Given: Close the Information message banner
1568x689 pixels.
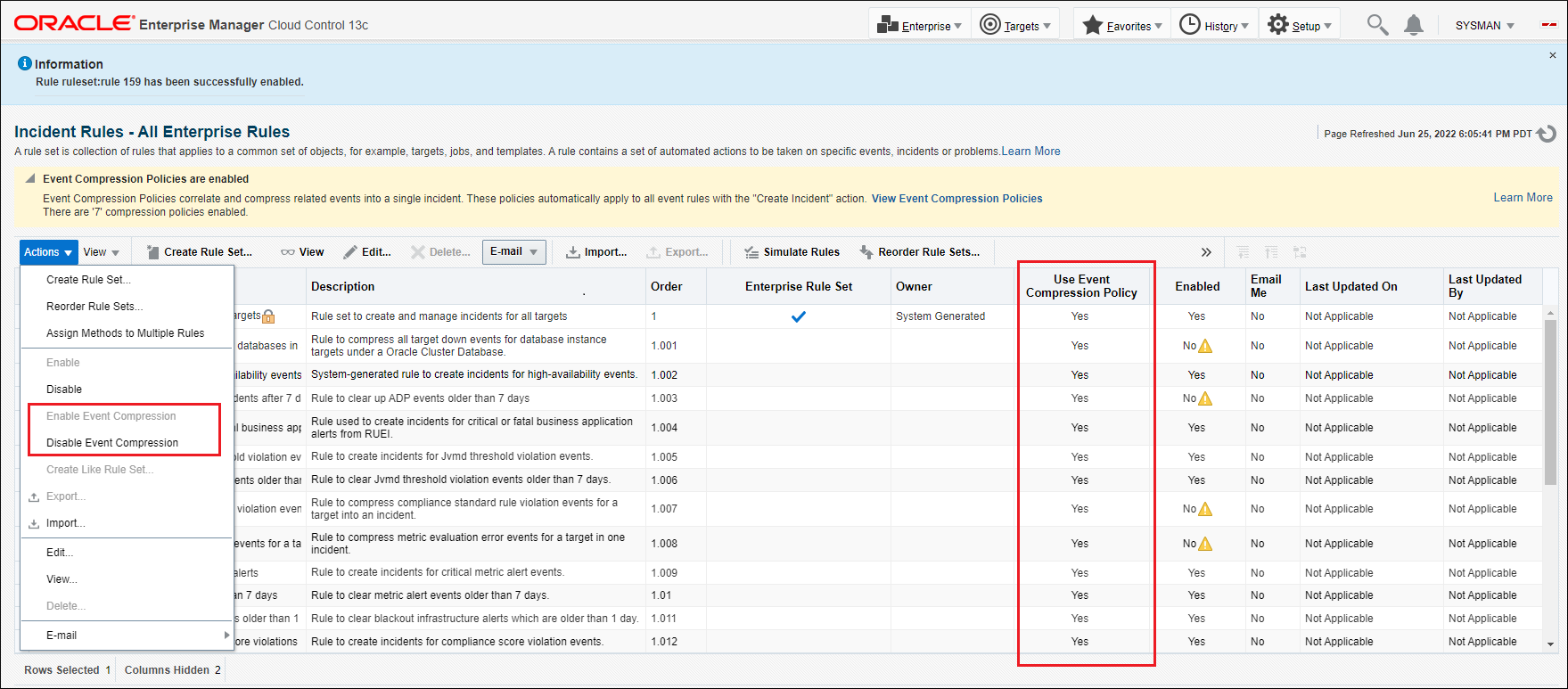Looking at the screenshot, I should pyautogui.click(x=1552, y=55).
